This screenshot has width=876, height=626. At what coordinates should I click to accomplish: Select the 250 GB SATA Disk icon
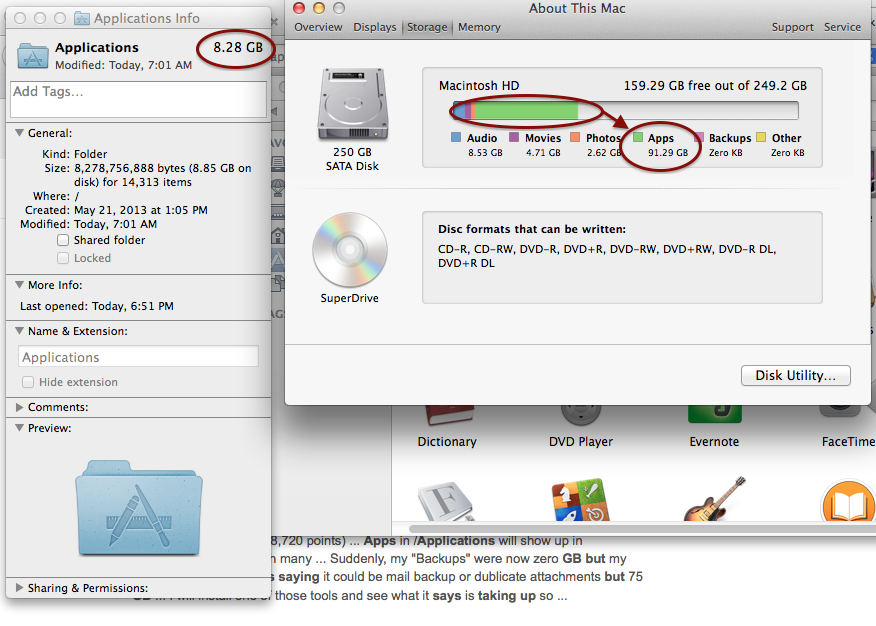(x=353, y=104)
